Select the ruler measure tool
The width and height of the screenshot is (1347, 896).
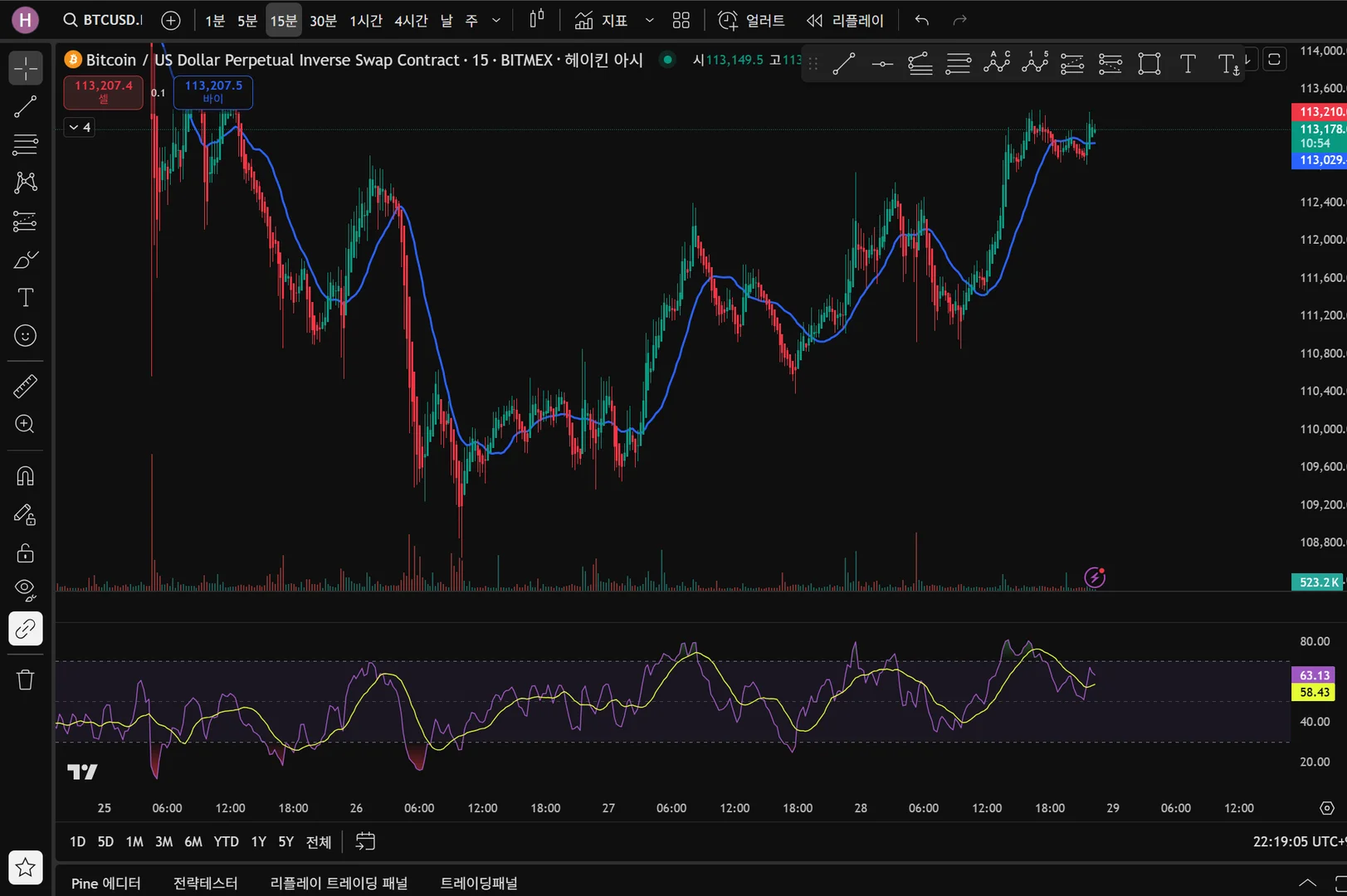coord(25,386)
